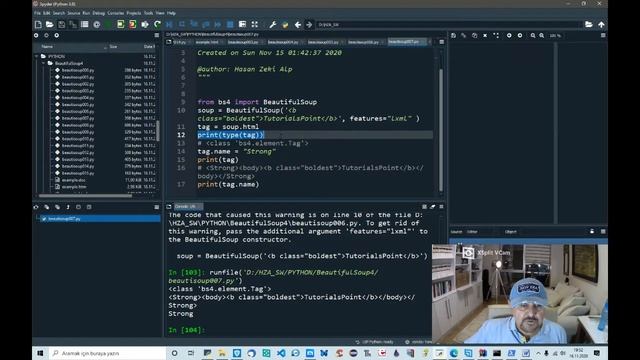This screenshot has width=640, height=360.
Task: Collapse the BeautifulSoup4 folder arrow
Action: [43, 63]
